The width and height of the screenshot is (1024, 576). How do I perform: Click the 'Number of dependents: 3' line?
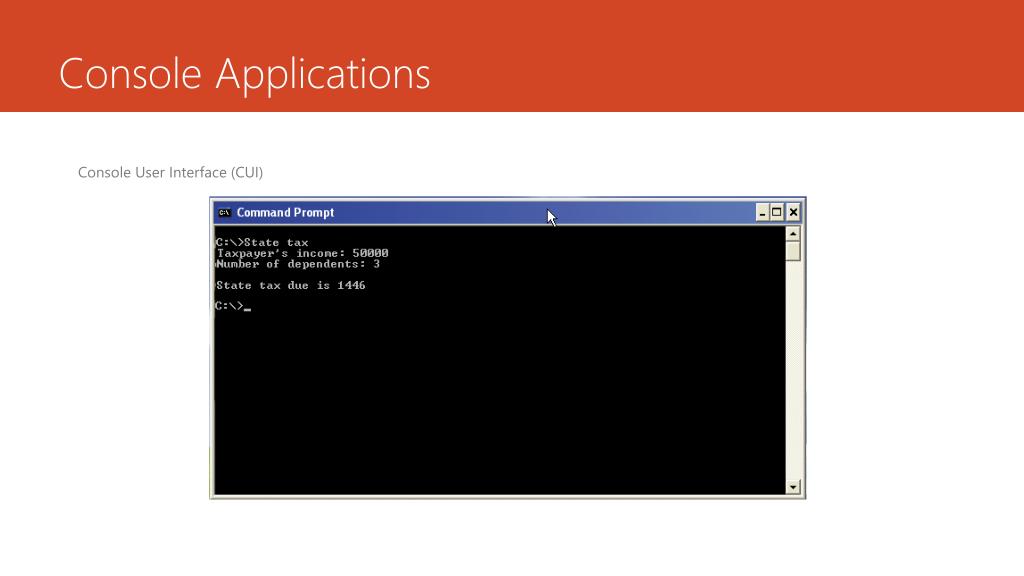(298, 264)
